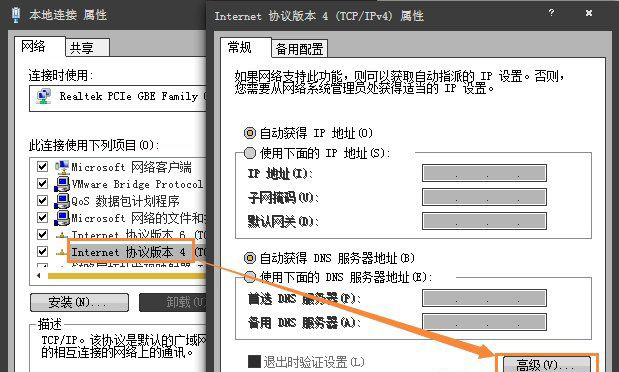Switch to 共享 tab in connection properties

87,48
